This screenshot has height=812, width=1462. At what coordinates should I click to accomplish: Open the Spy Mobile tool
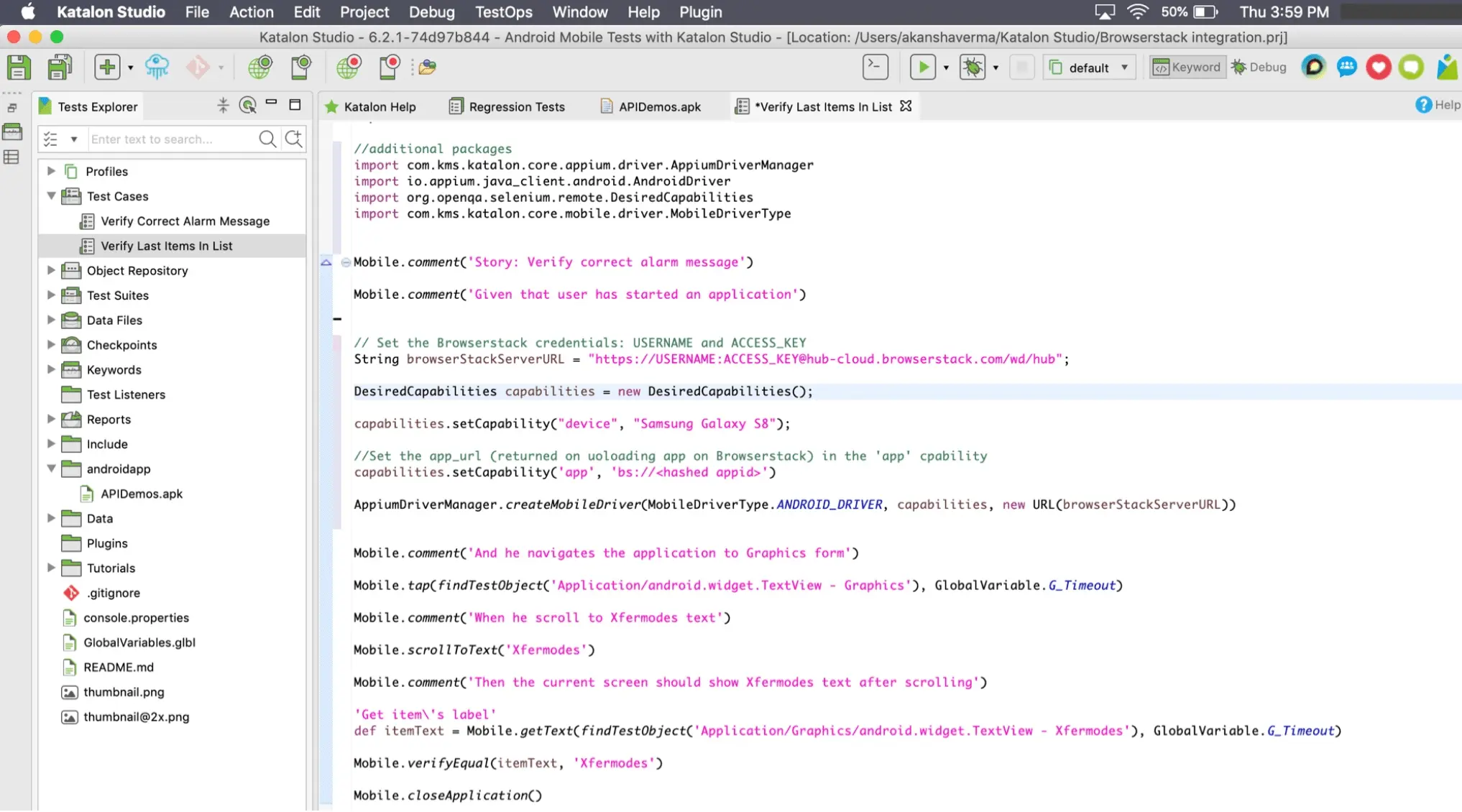(x=300, y=68)
